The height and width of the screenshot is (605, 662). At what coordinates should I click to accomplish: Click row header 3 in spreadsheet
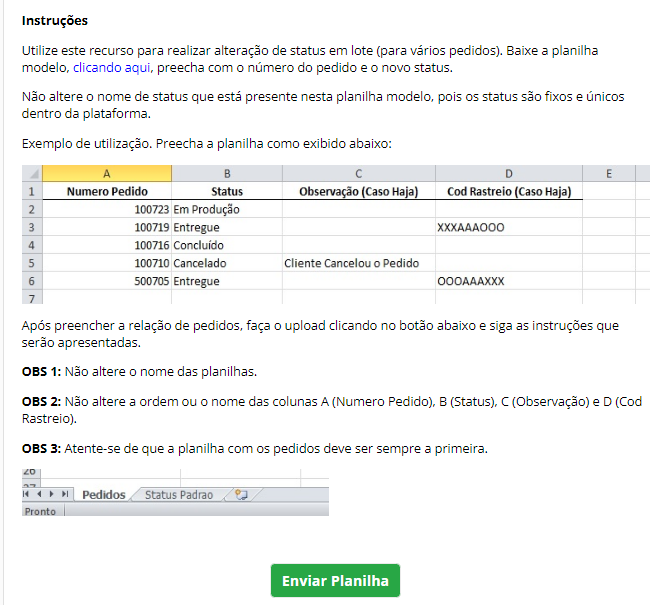pos(32,227)
